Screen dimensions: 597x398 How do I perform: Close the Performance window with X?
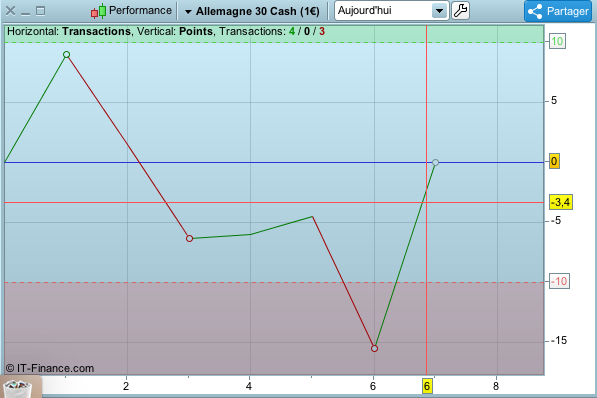point(10,11)
